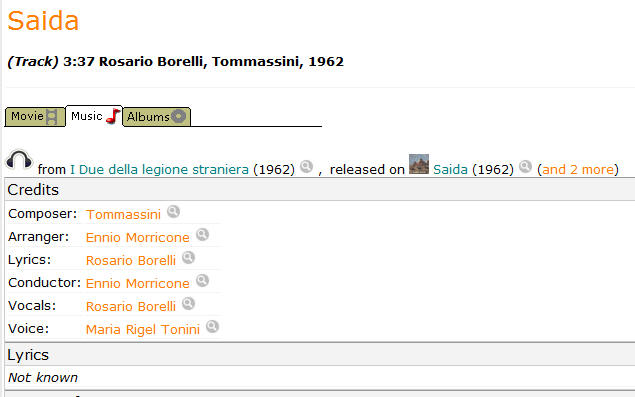Open Ennio Morricone link under Arranger
The width and height of the screenshot is (635, 397).
(x=138, y=237)
